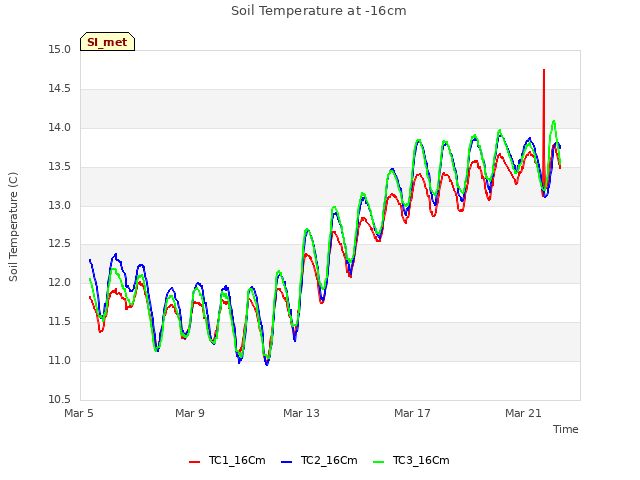Click the Time x-axis label
640x480 pixels.
point(565,429)
